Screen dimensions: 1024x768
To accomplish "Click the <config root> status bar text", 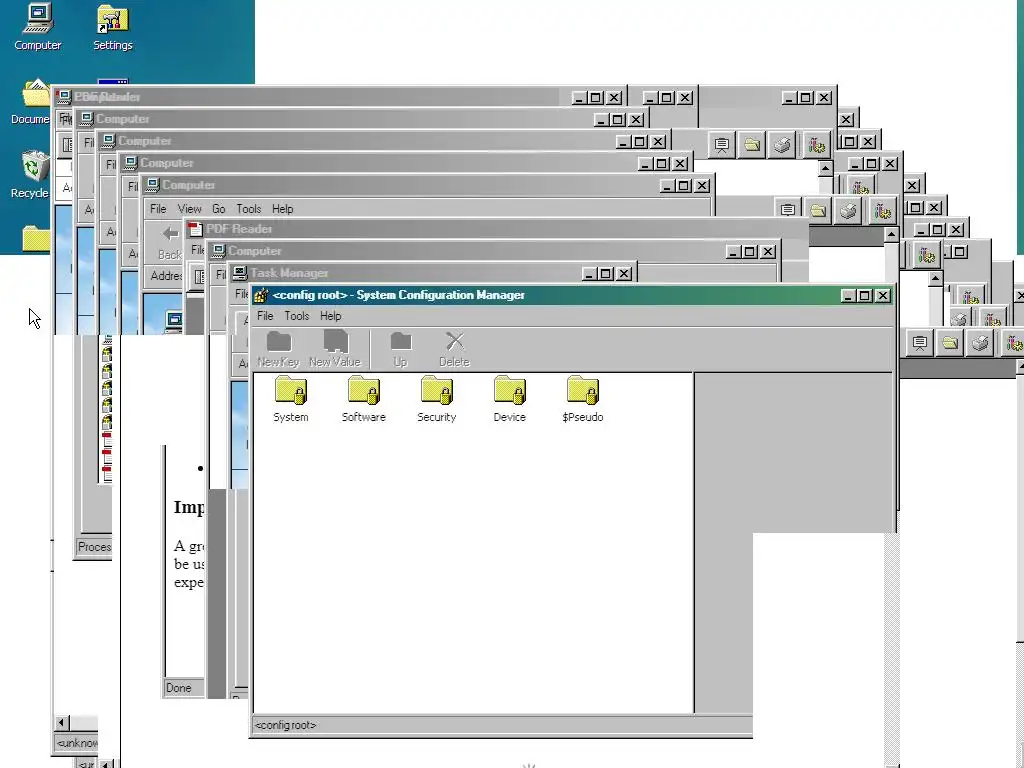I will coord(285,725).
